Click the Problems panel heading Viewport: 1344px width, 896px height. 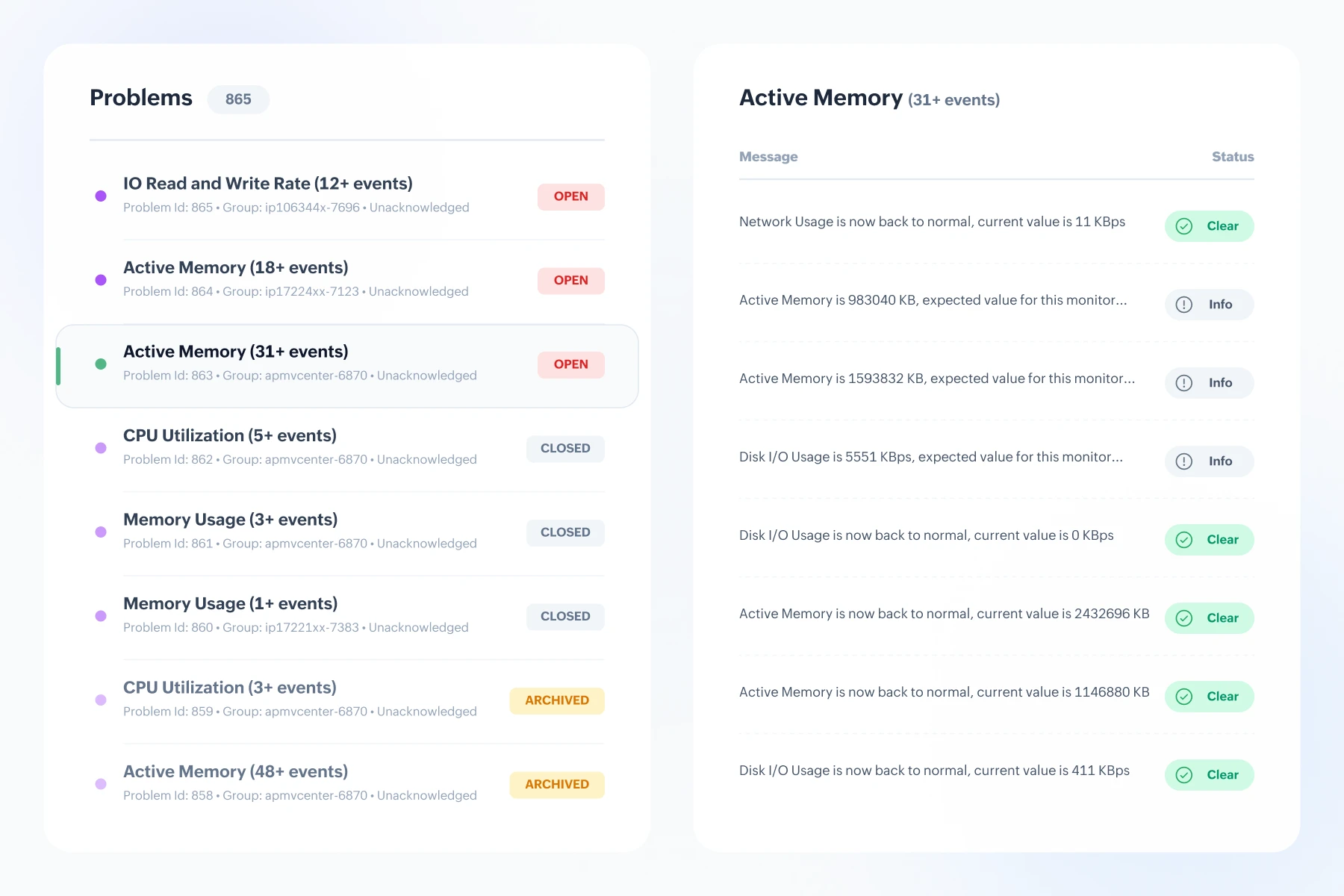[141, 98]
